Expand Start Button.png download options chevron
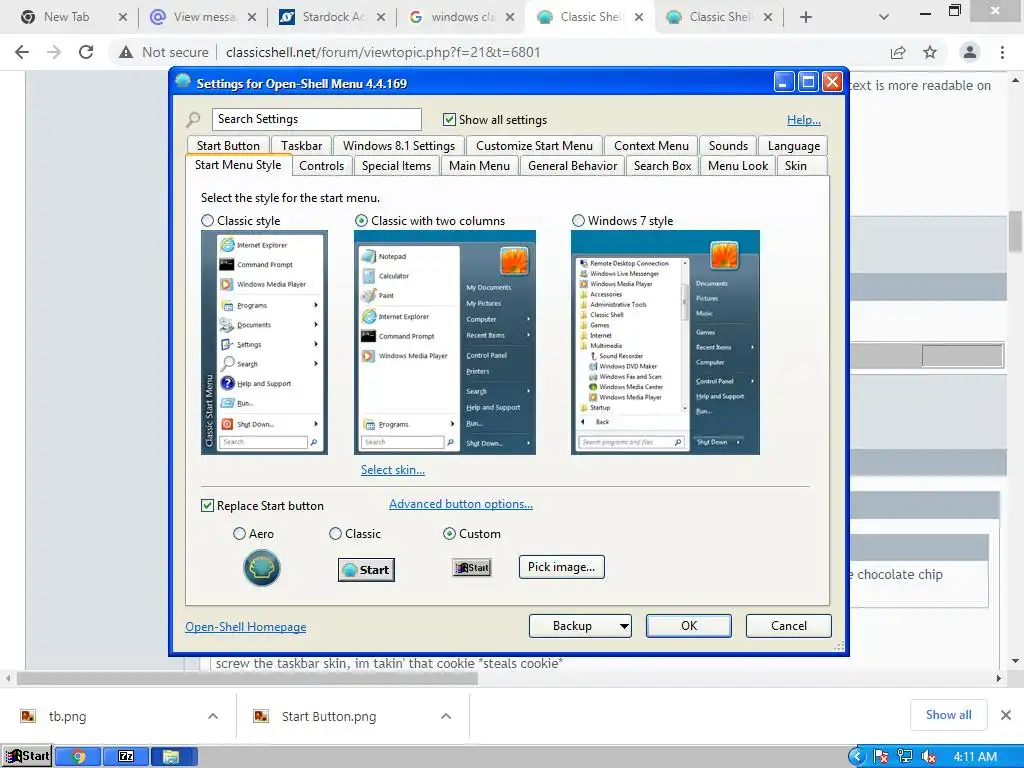The height and width of the screenshot is (768, 1024). [x=446, y=716]
